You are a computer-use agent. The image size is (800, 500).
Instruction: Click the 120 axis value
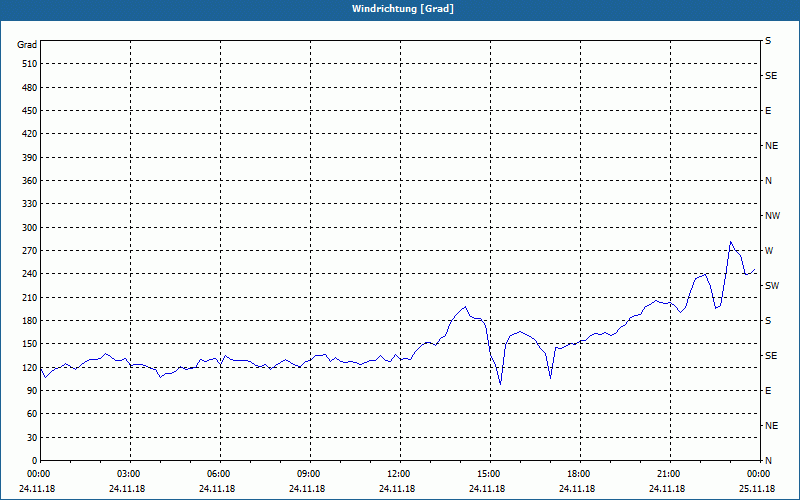pyautogui.click(x=30, y=367)
